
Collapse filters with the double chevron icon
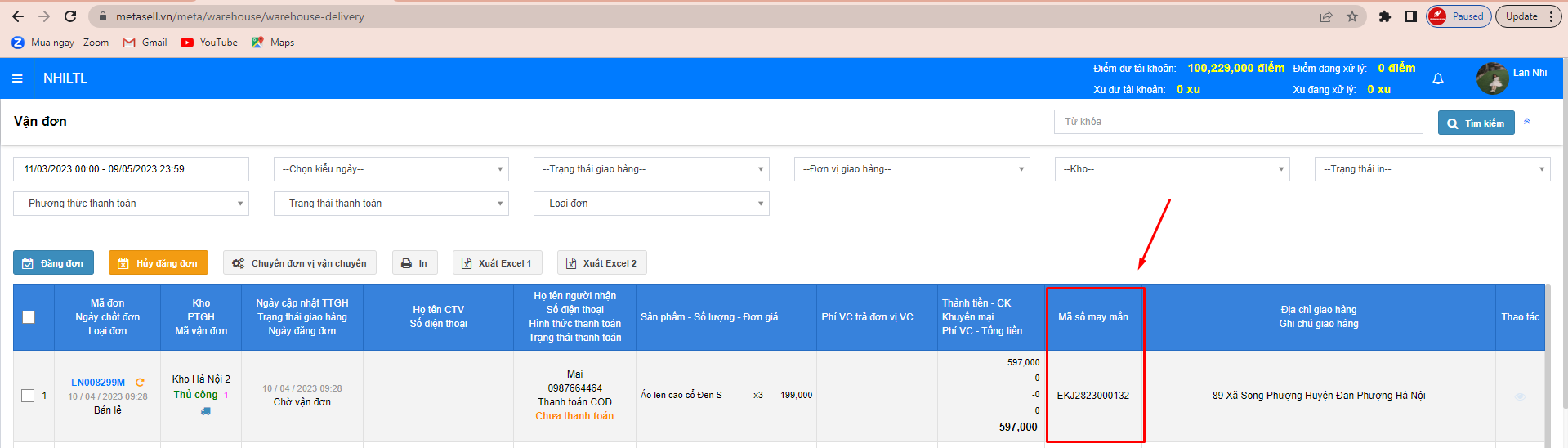tap(1527, 122)
